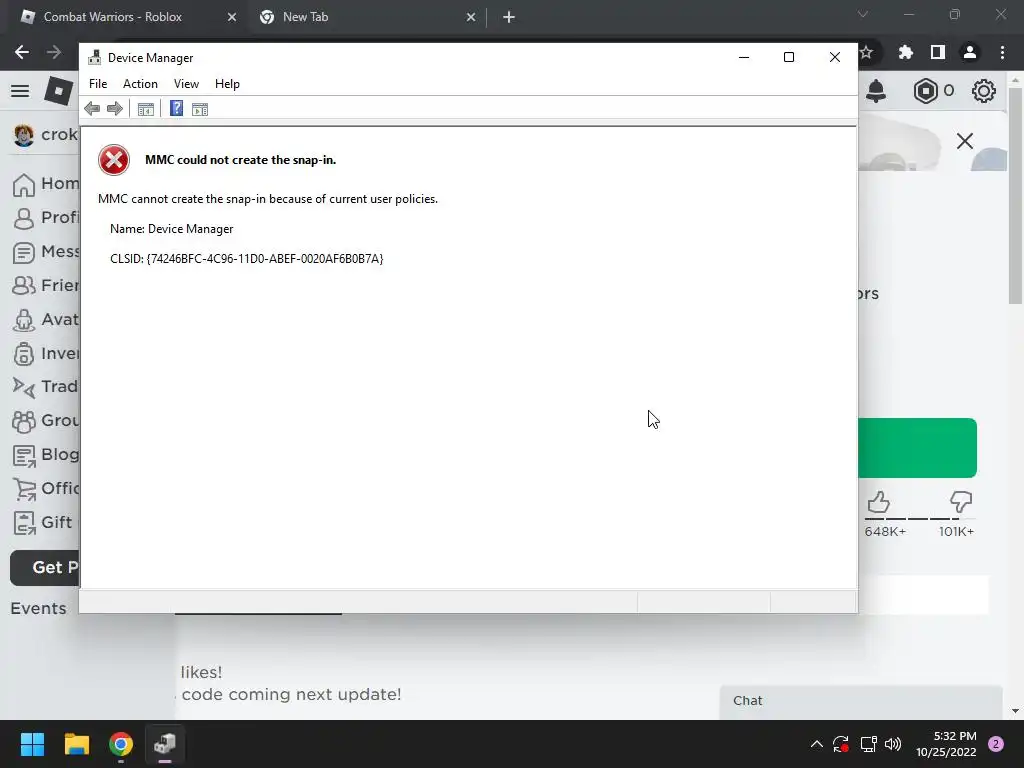The width and height of the screenshot is (1024, 768).
Task: Open File Explorer from the taskbar
Action: [x=76, y=744]
